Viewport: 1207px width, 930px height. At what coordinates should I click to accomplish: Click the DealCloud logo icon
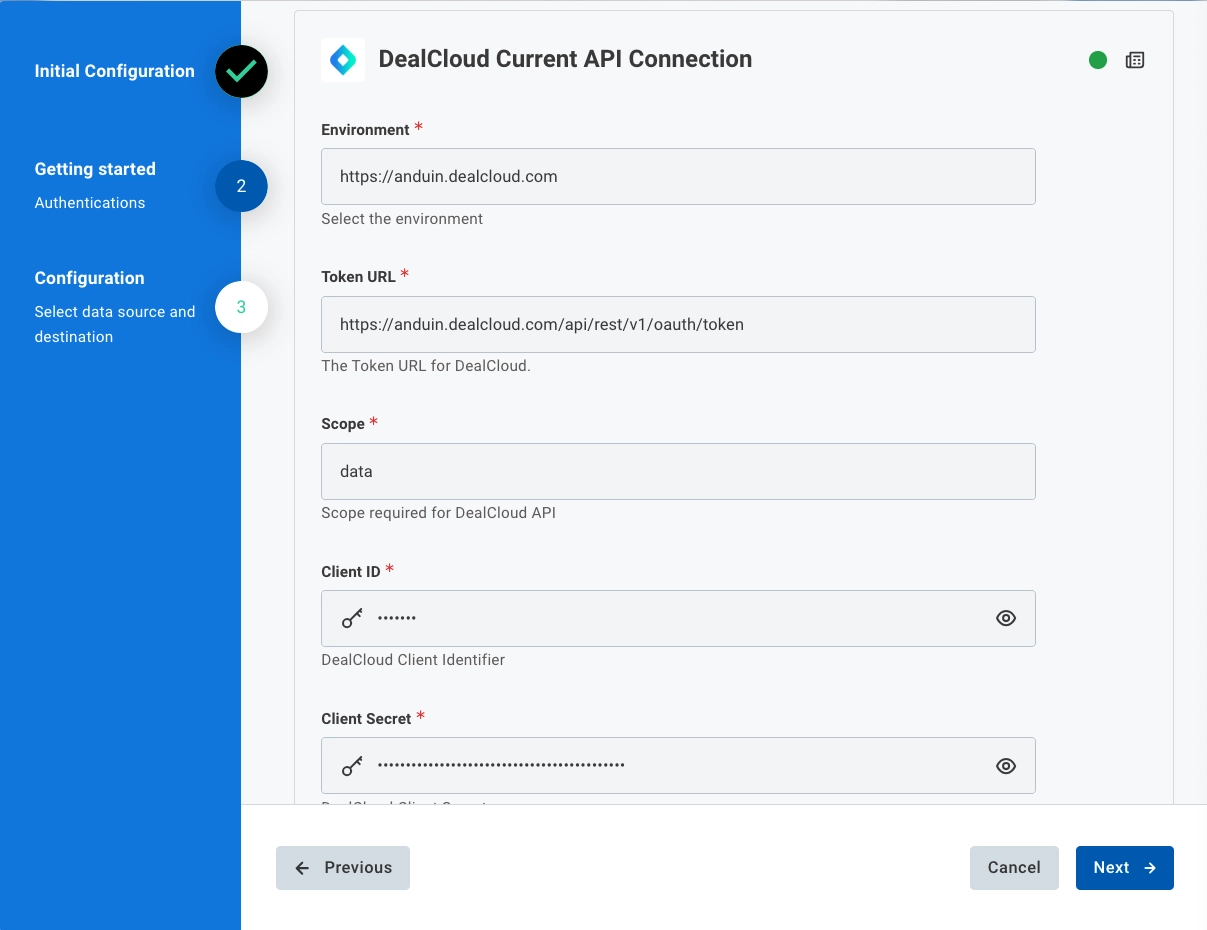(x=343, y=60)
